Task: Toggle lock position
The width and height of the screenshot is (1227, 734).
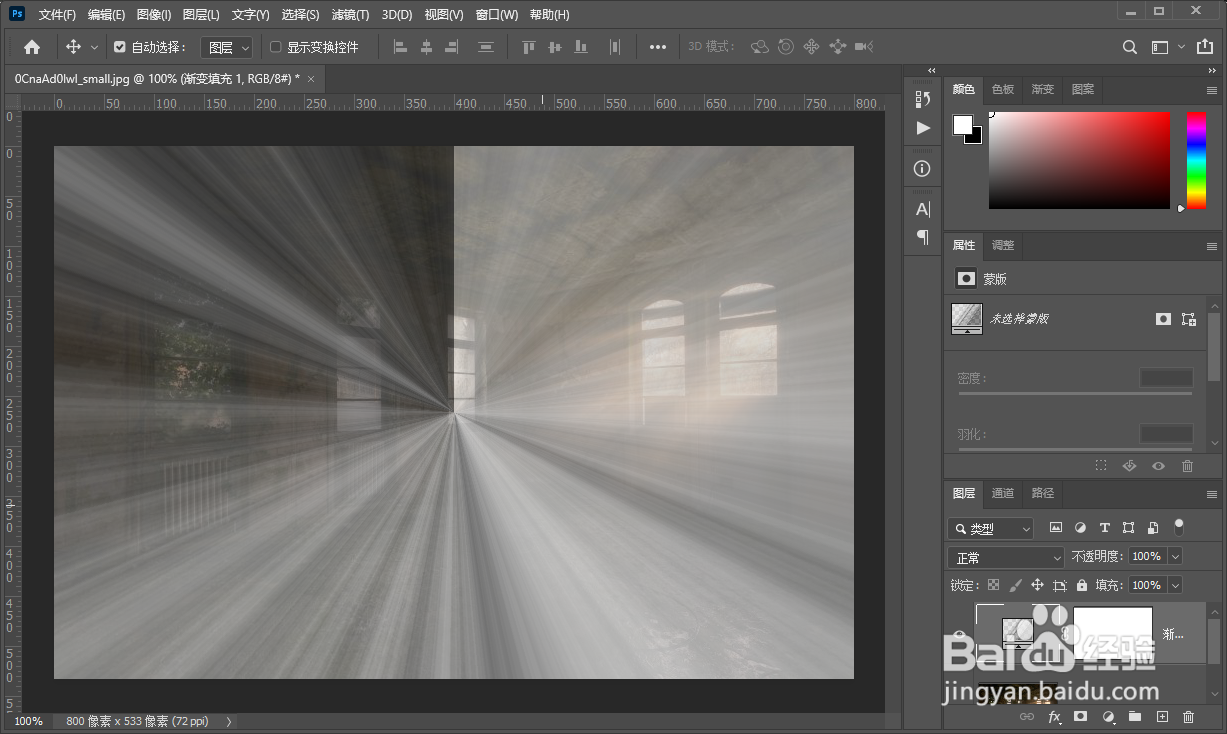Action: click(1037, 585)
